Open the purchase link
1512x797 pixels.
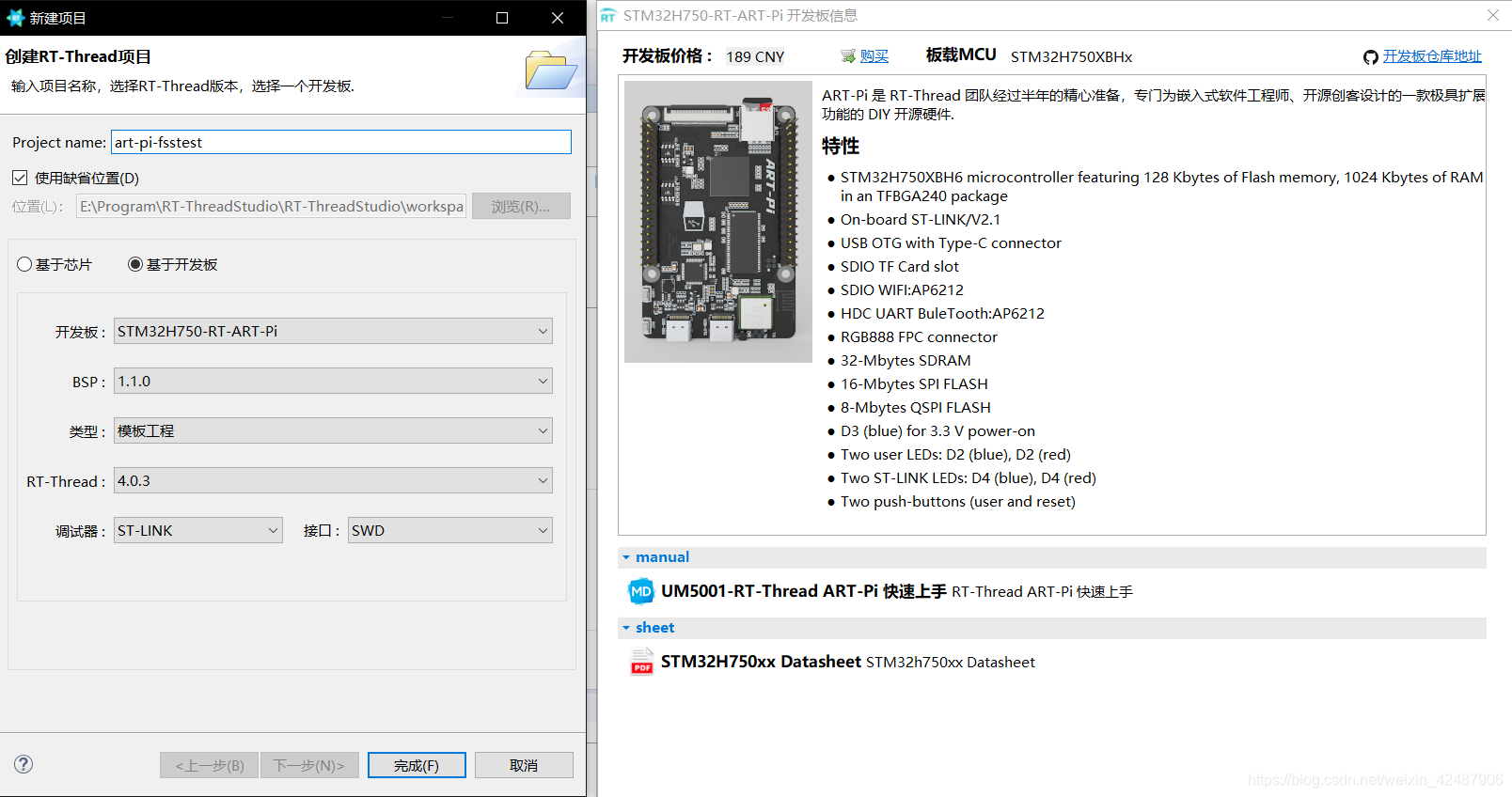(874, 56)
